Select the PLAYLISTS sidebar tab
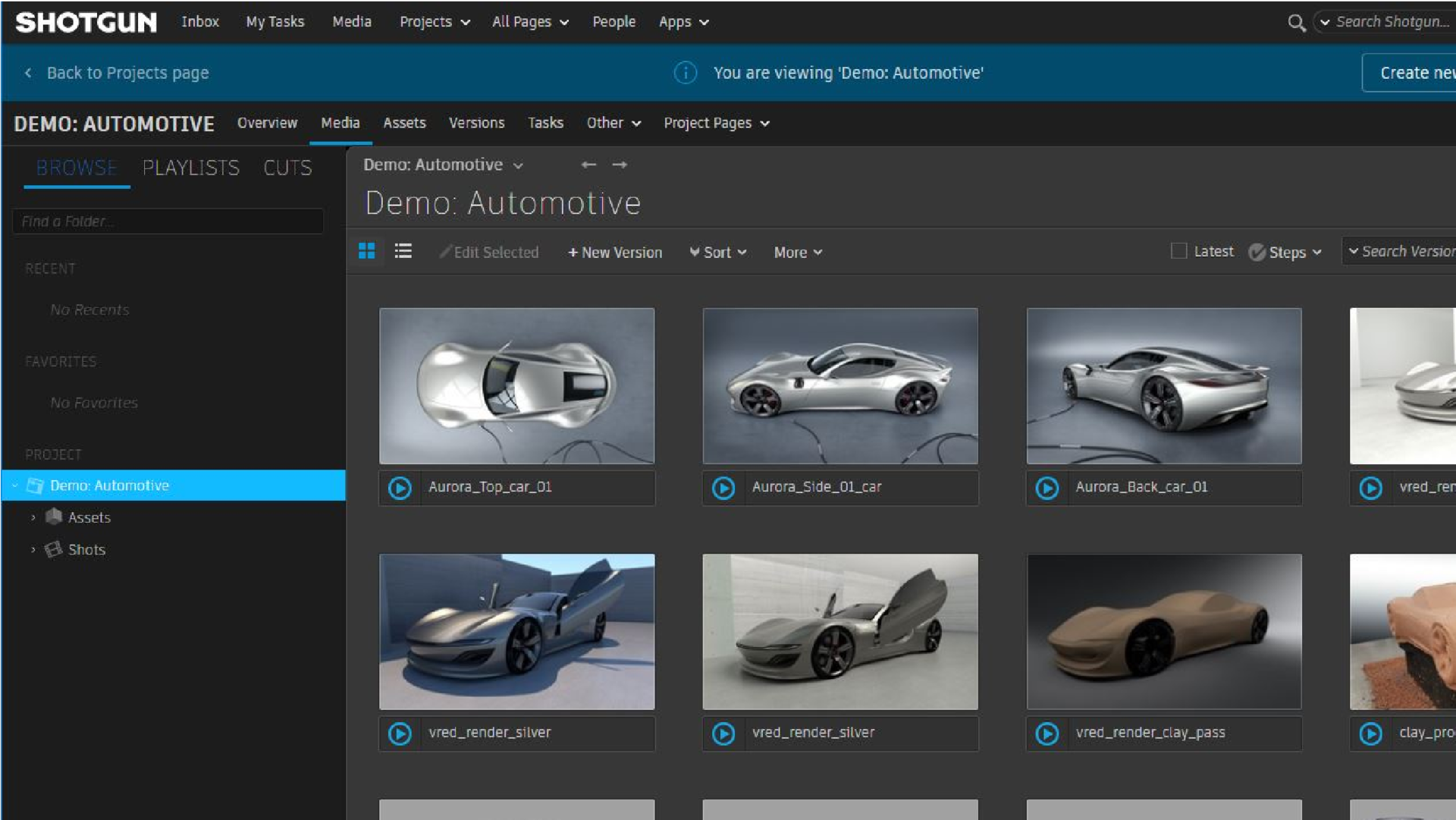Viewport: 1456px width, 820px height. (191, 168)
